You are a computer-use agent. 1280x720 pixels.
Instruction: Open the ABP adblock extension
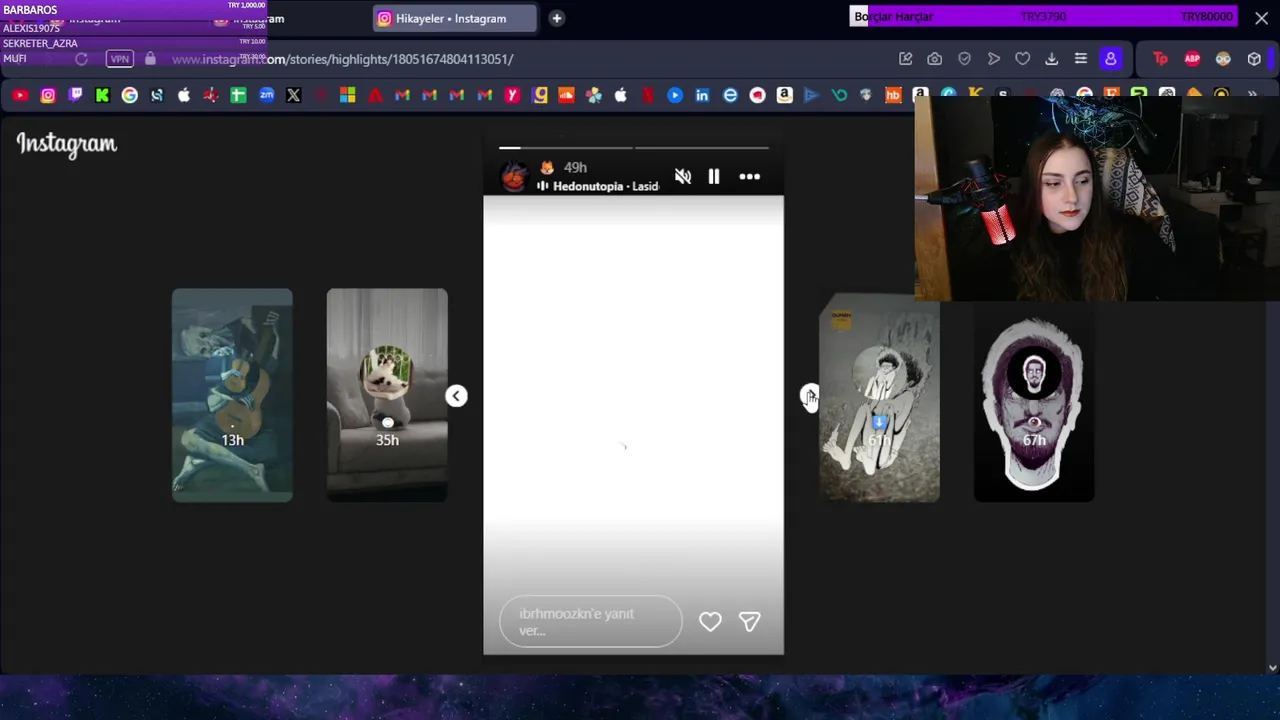[x=1192, y=59]
